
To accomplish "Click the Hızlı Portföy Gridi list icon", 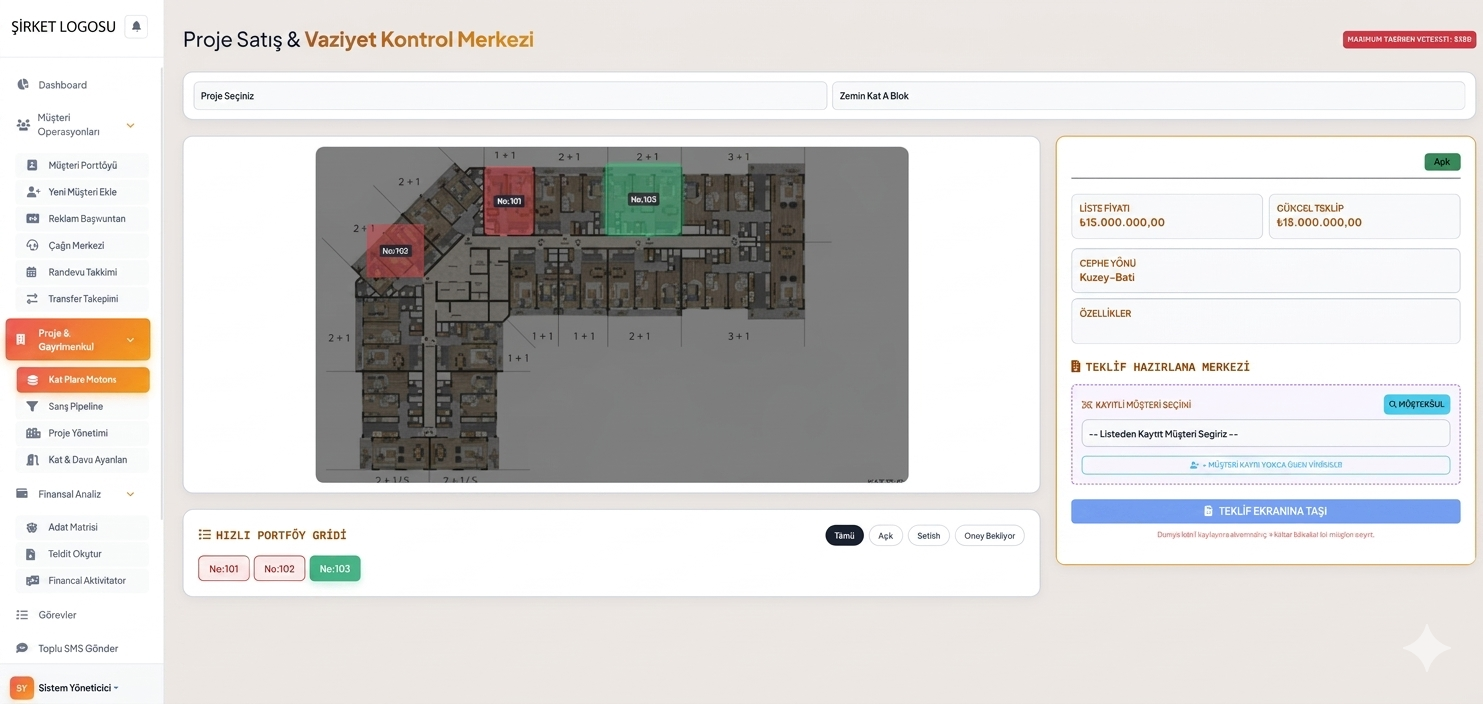I will click(x=205, y=535).
